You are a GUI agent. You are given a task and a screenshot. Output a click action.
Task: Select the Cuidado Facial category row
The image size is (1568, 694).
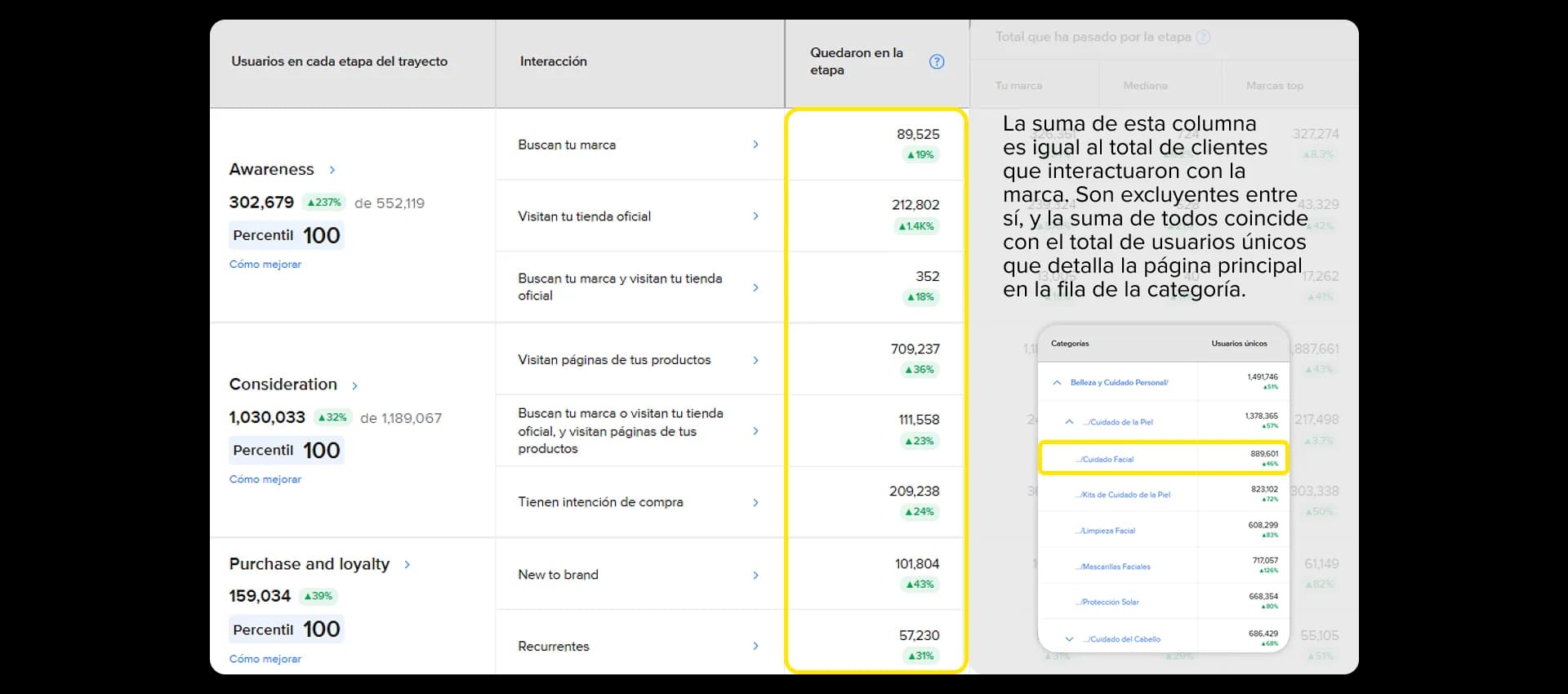click(1163, 459)
